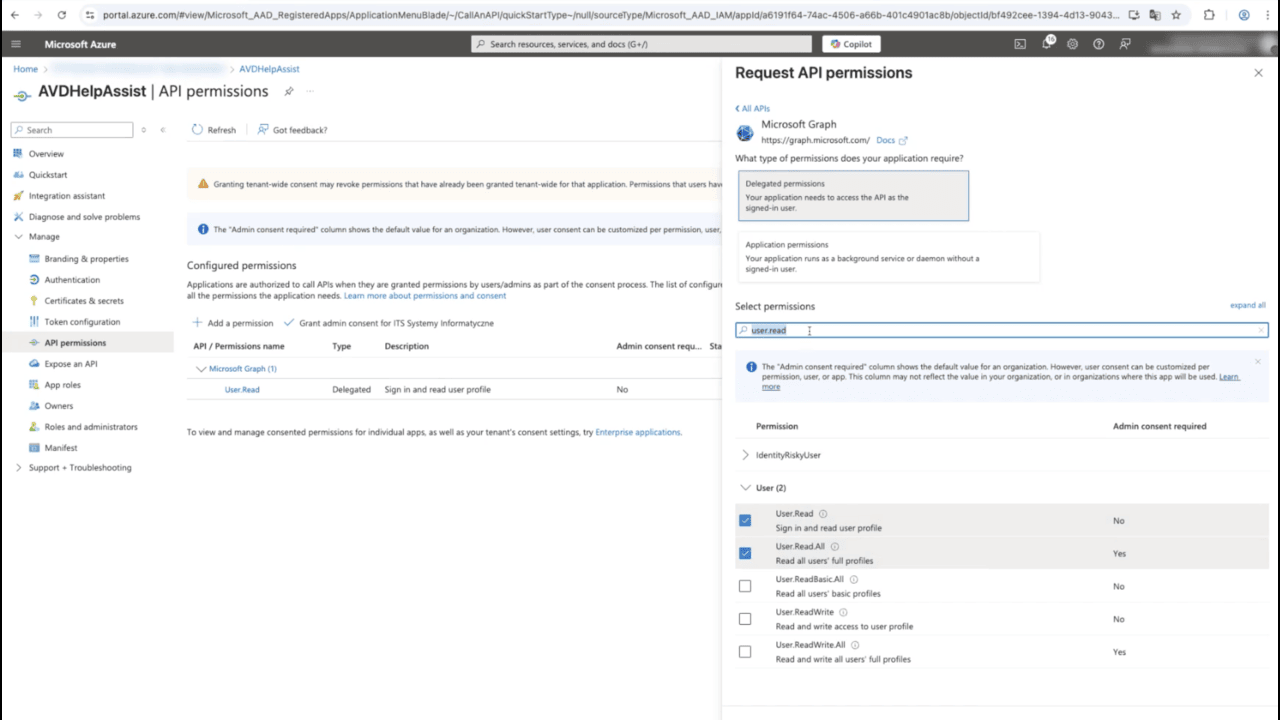This screenshot has width=1280, height=720.
Task: Click Got feedback? in toolbar
Action: [292, 130]
